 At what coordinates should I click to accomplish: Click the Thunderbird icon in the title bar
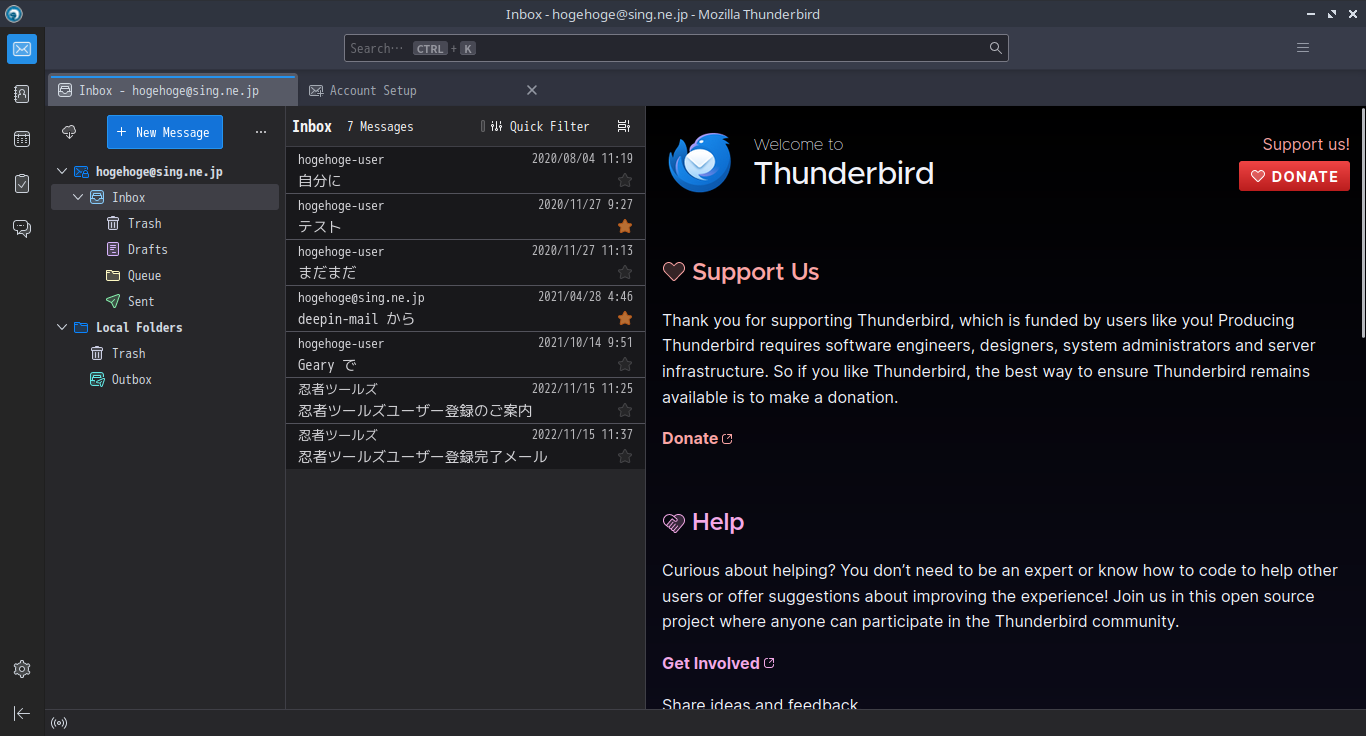[x=14, y=14]
